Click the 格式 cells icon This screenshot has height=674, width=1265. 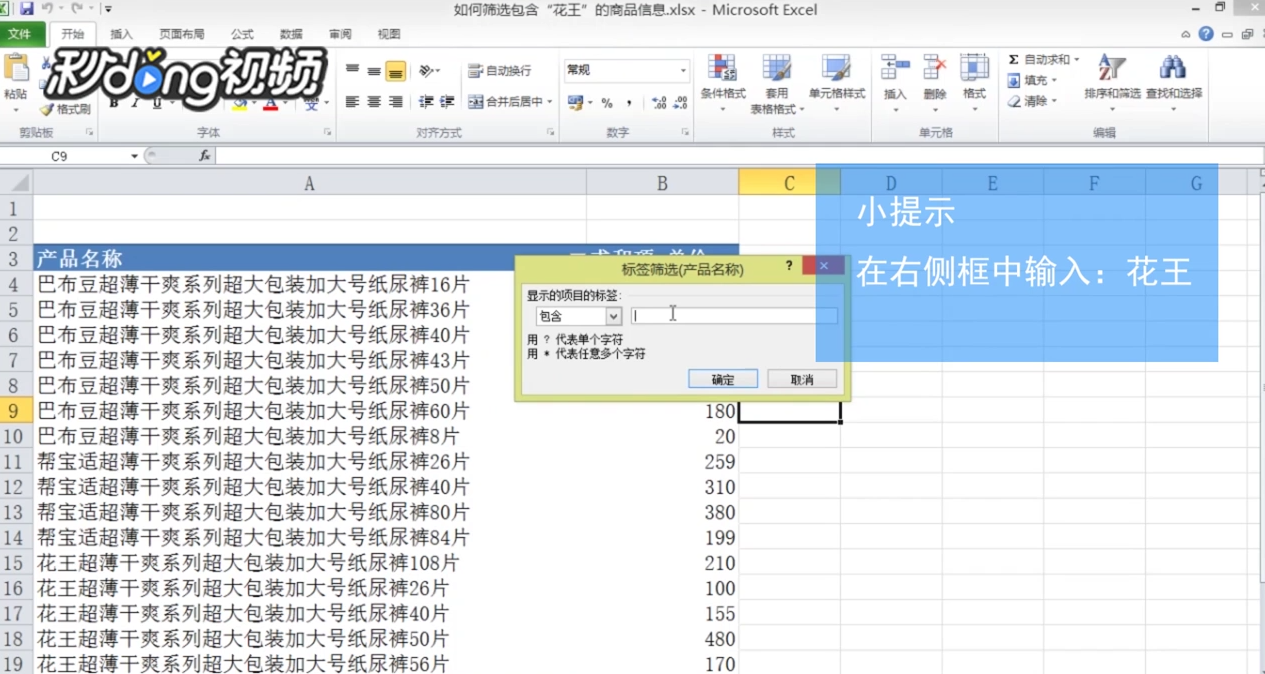click(x=974, y=68)
